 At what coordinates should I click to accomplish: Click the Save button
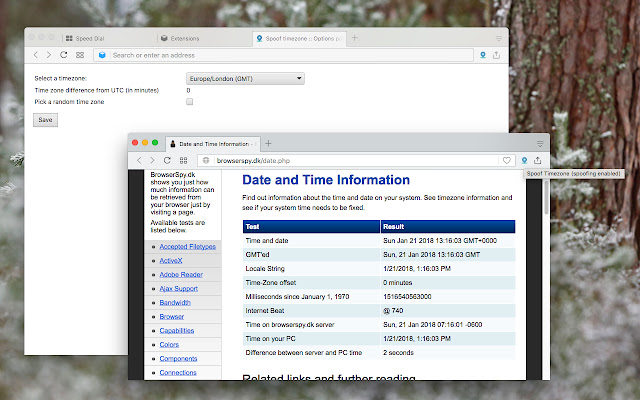[x=45, y=120]
